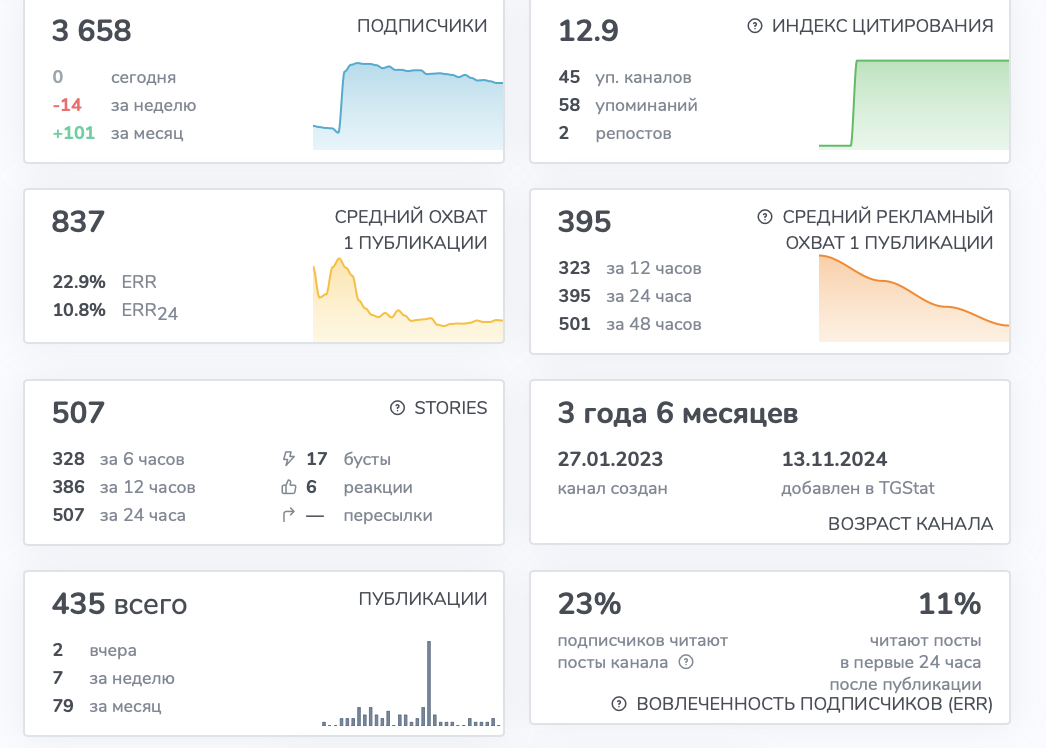1046x748 pixels.
Task: Click the help icon near 'посты канала'
Action: 686,662
